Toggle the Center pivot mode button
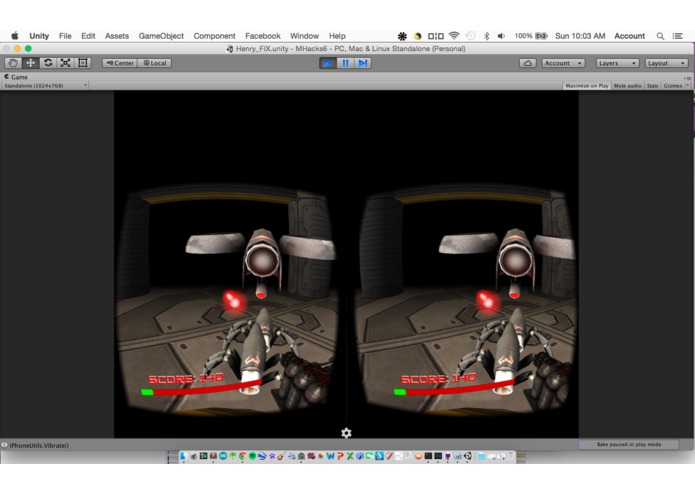 120,63
